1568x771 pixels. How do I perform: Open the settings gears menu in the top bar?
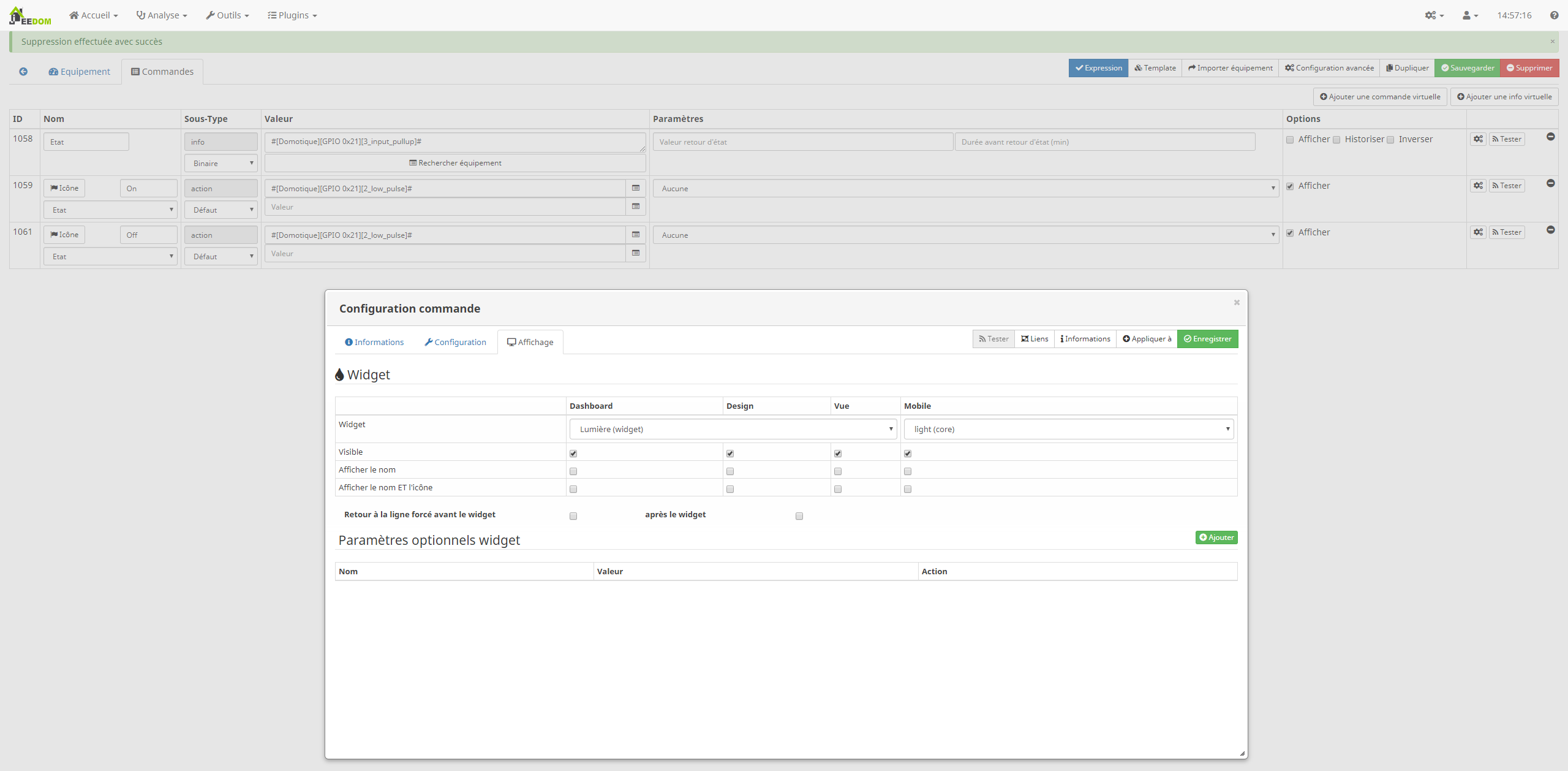coord(1434,15)
